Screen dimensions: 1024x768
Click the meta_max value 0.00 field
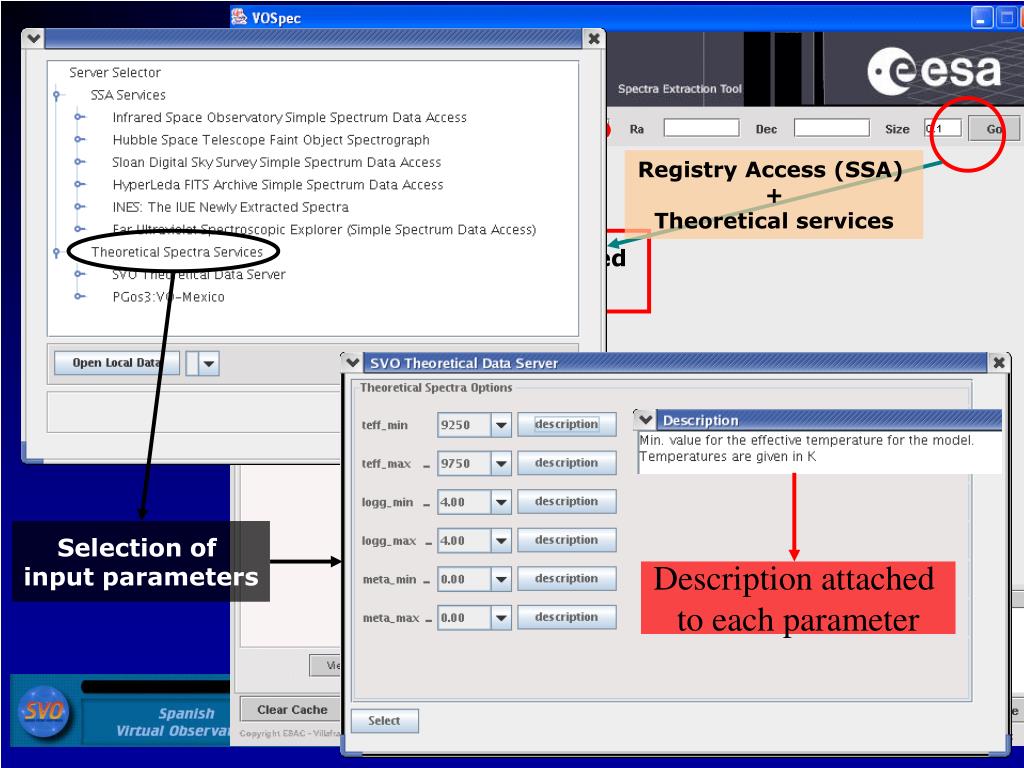click(464, 618)
